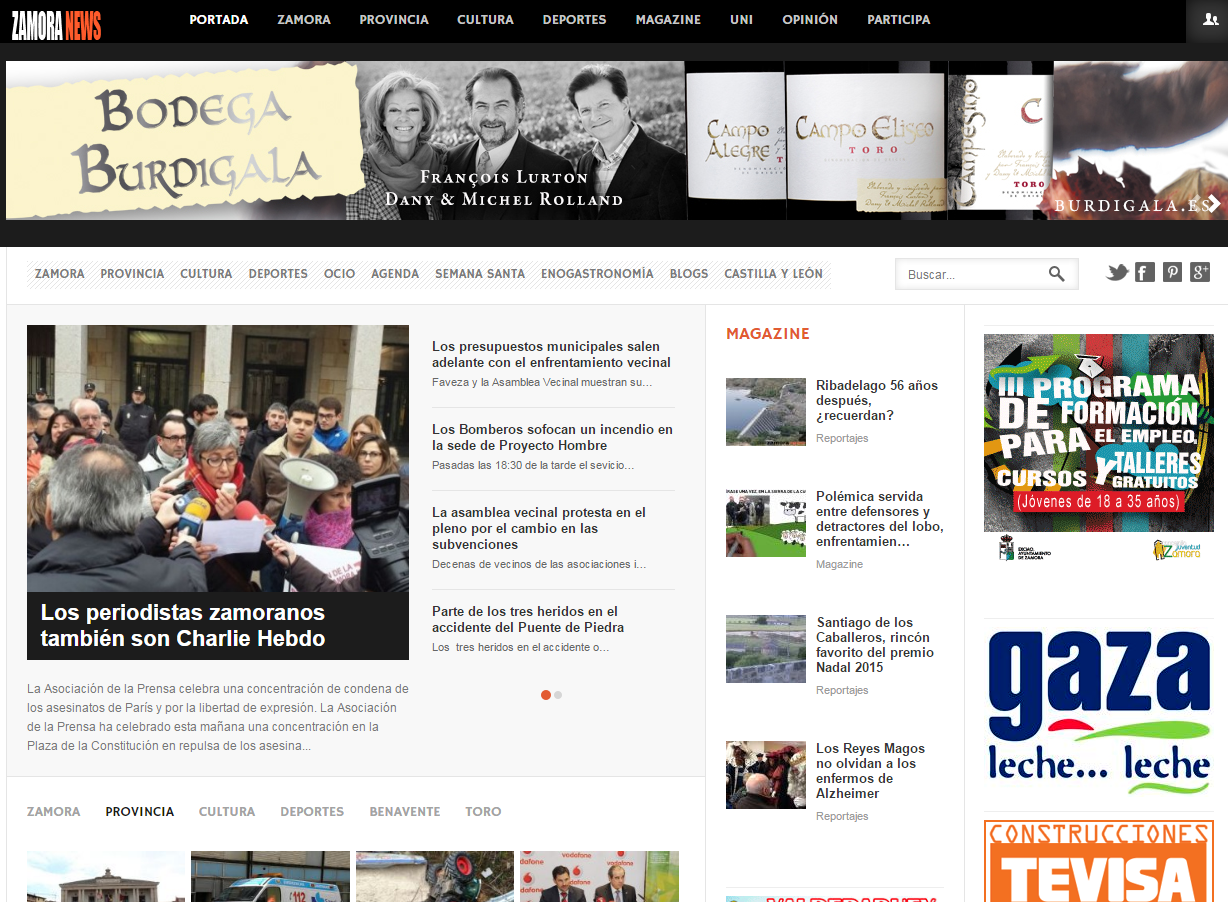Open the MAGAZINE top menu item
The image size is (1228, 902).
tap(668, 20)
